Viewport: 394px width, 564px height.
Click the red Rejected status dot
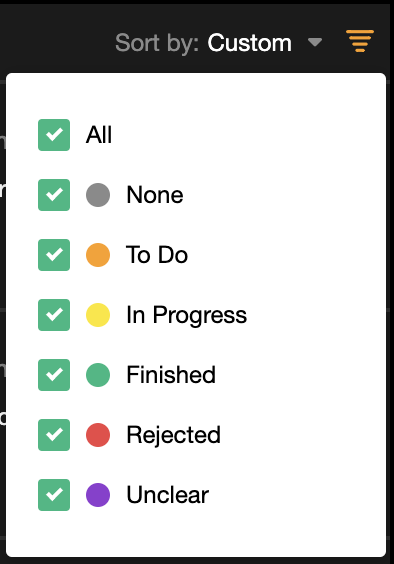point(98,435)
